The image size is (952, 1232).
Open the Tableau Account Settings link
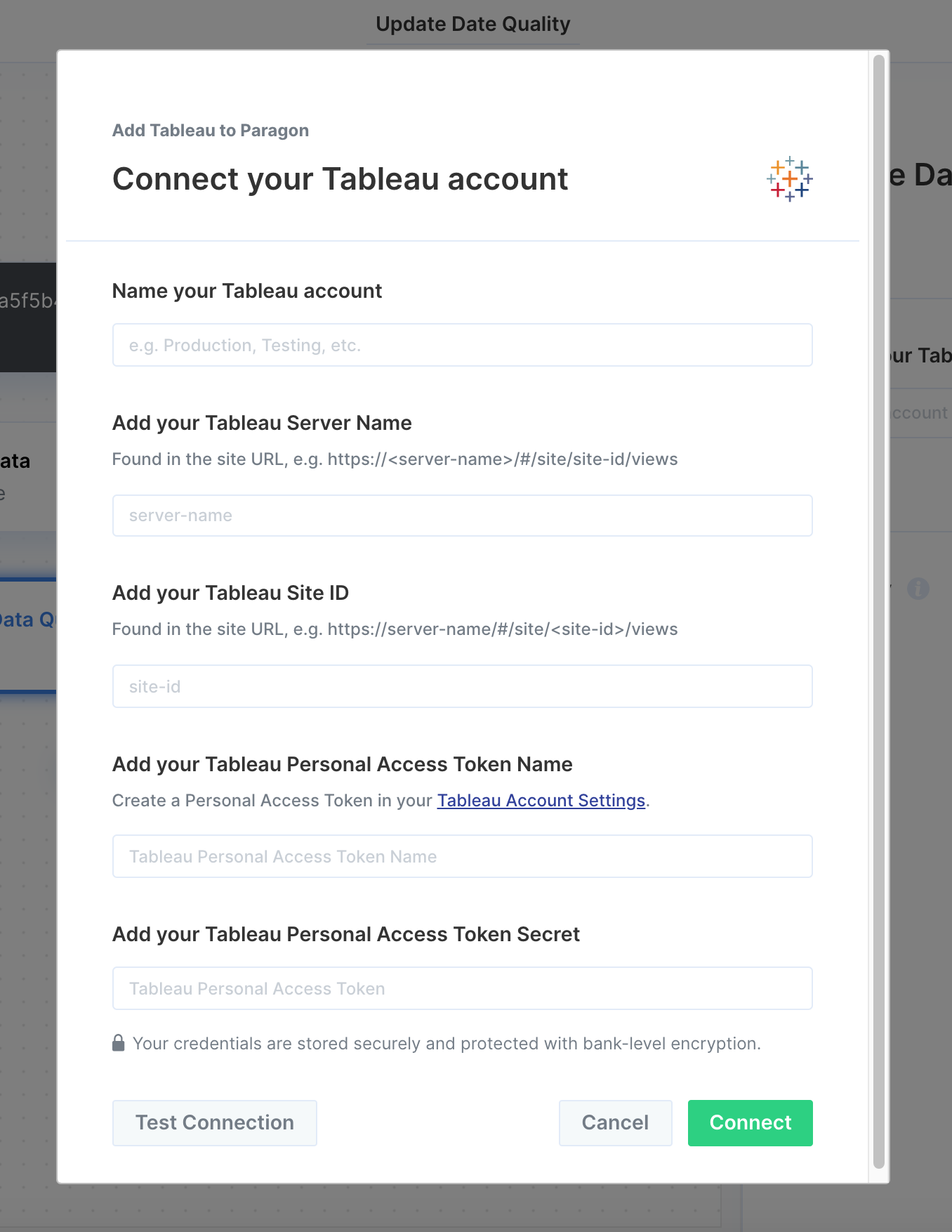[x=541, y=801]
